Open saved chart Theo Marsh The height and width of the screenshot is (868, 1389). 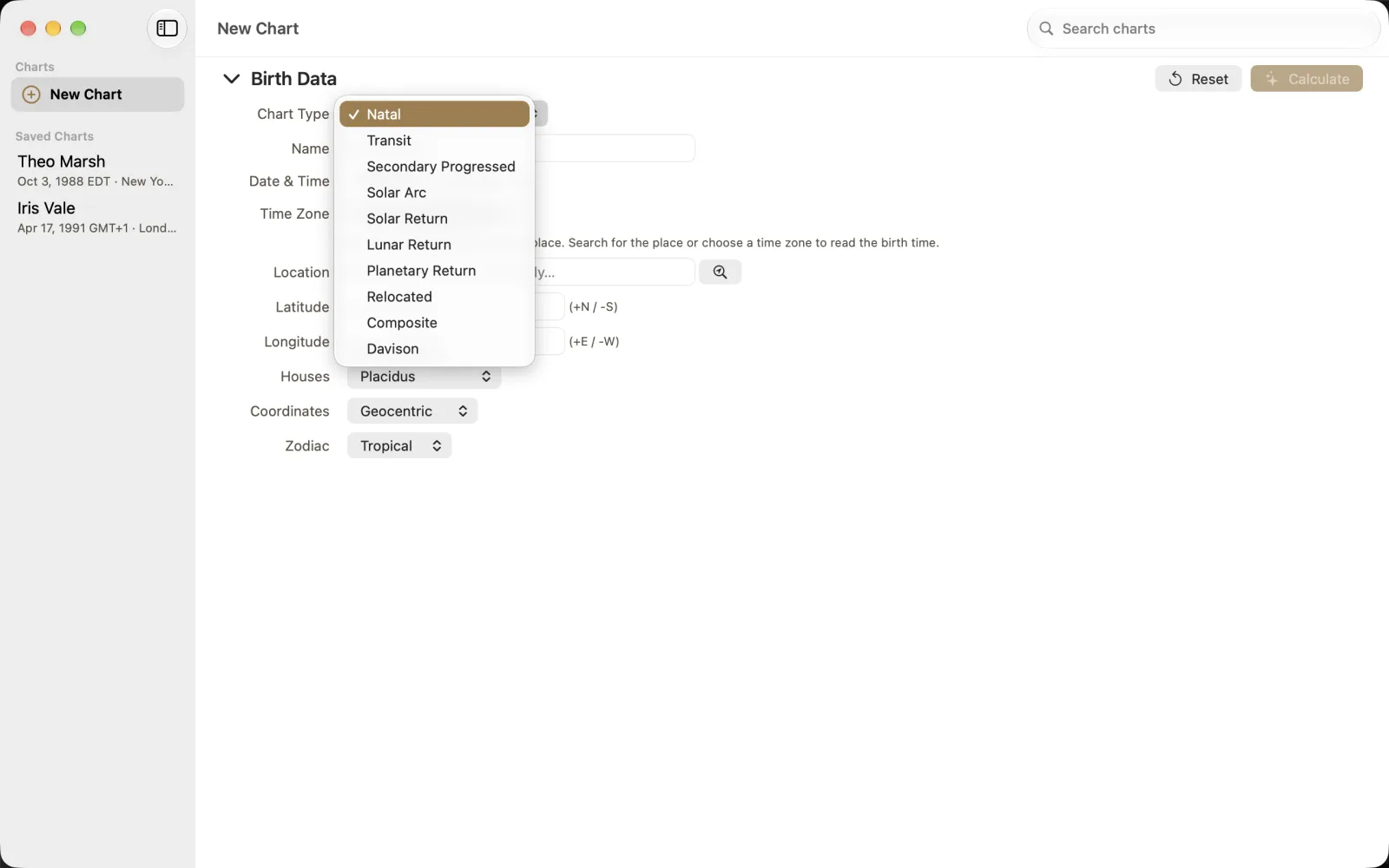pos(97,171)
